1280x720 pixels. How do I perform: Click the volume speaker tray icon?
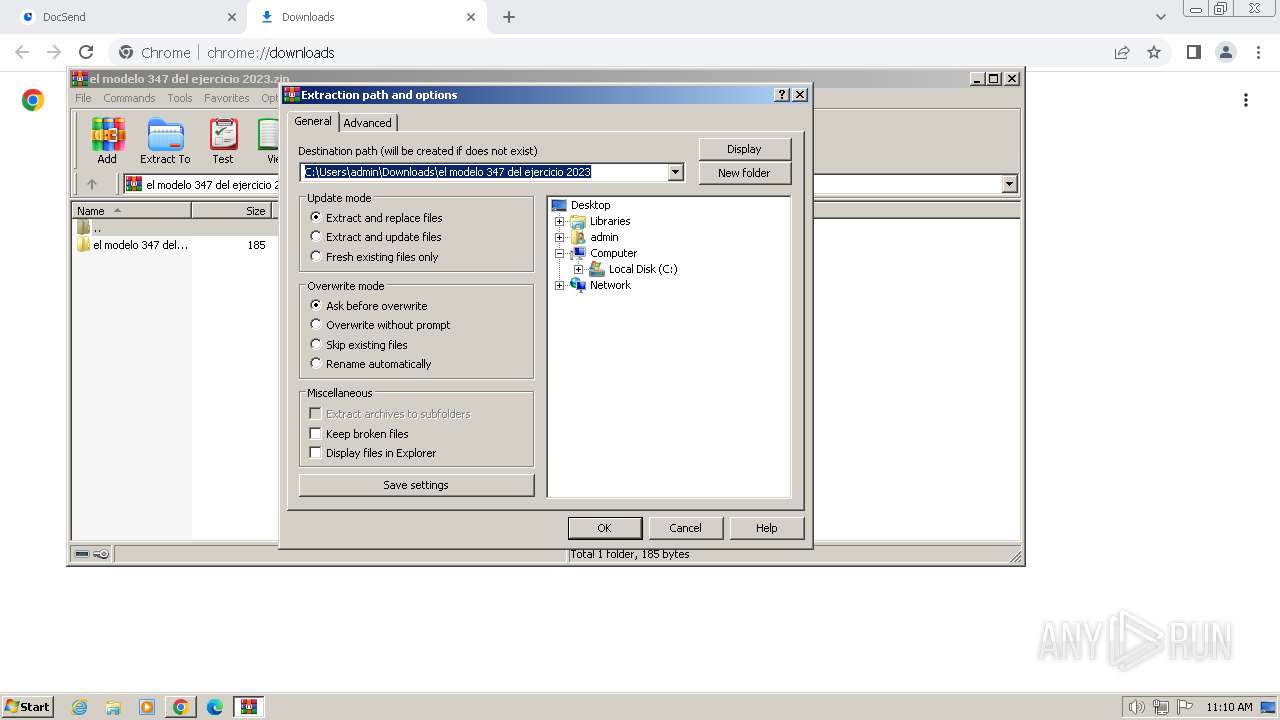tap(1137, 707)
